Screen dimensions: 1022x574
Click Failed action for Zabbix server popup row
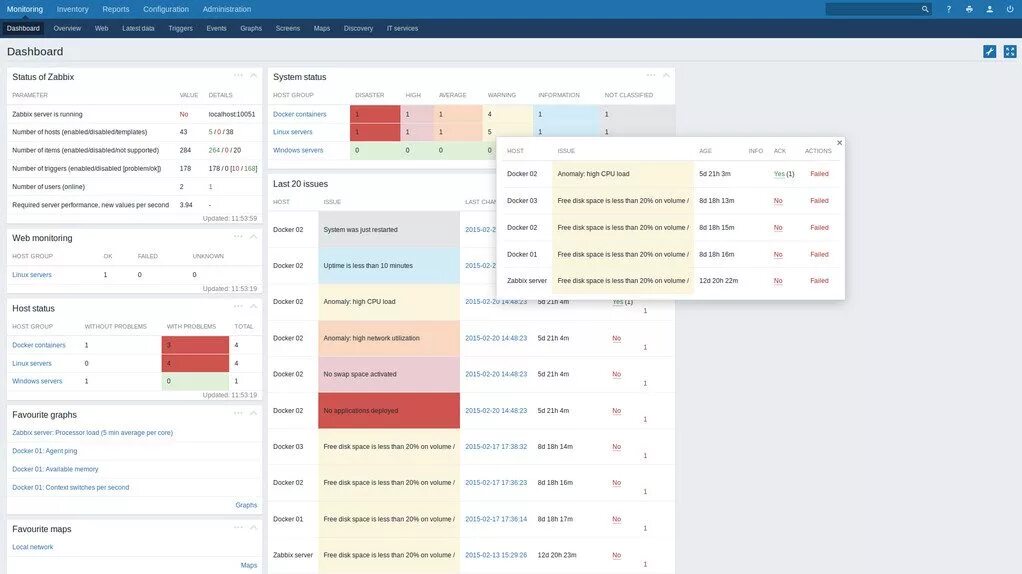(819, 281)
